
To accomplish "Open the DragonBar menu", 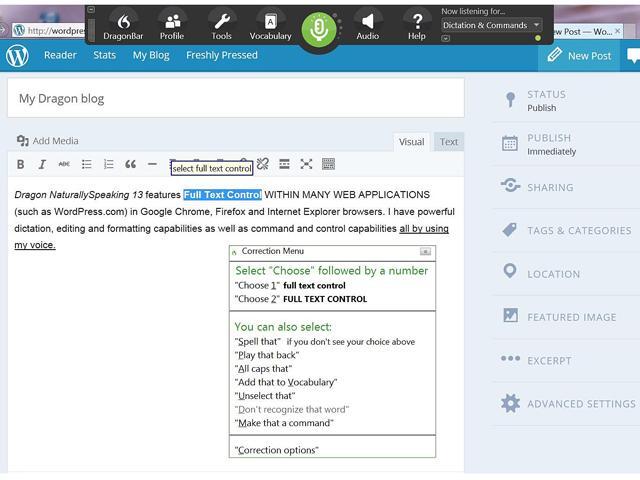I will 123,27.
